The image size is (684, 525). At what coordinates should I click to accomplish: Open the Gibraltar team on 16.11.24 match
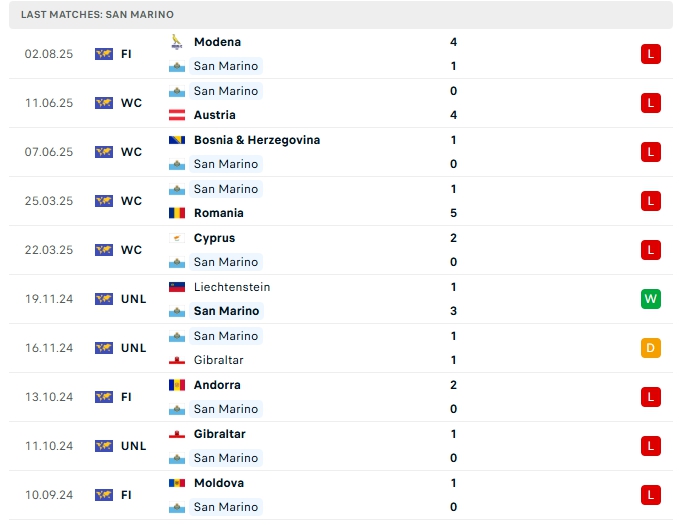pyautogui.click(x=219, y=360)
